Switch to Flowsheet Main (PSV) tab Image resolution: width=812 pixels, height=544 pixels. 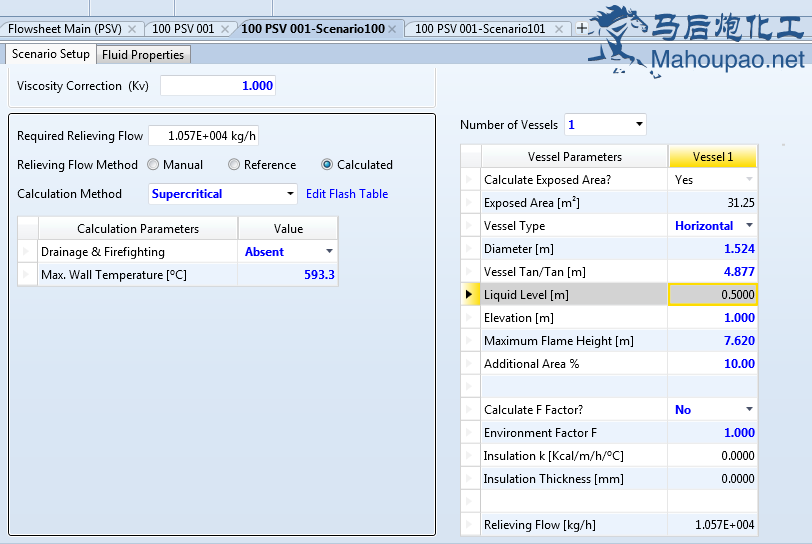pos(65,29)
